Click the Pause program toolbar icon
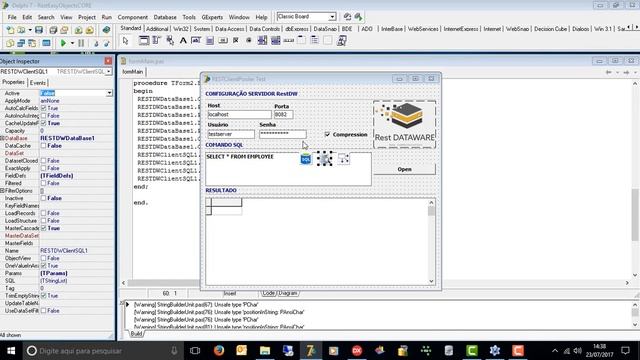 81,43
